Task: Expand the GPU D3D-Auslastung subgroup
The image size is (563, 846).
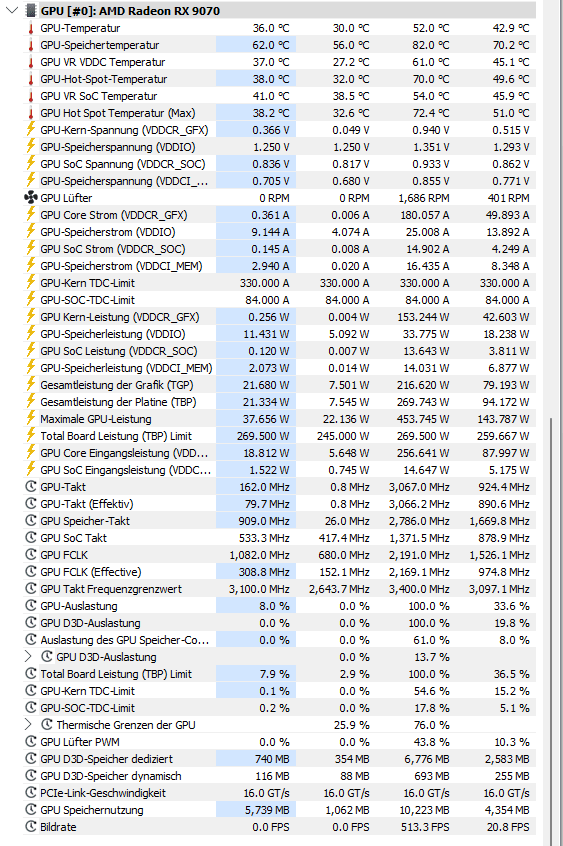Action: (29, 657)
